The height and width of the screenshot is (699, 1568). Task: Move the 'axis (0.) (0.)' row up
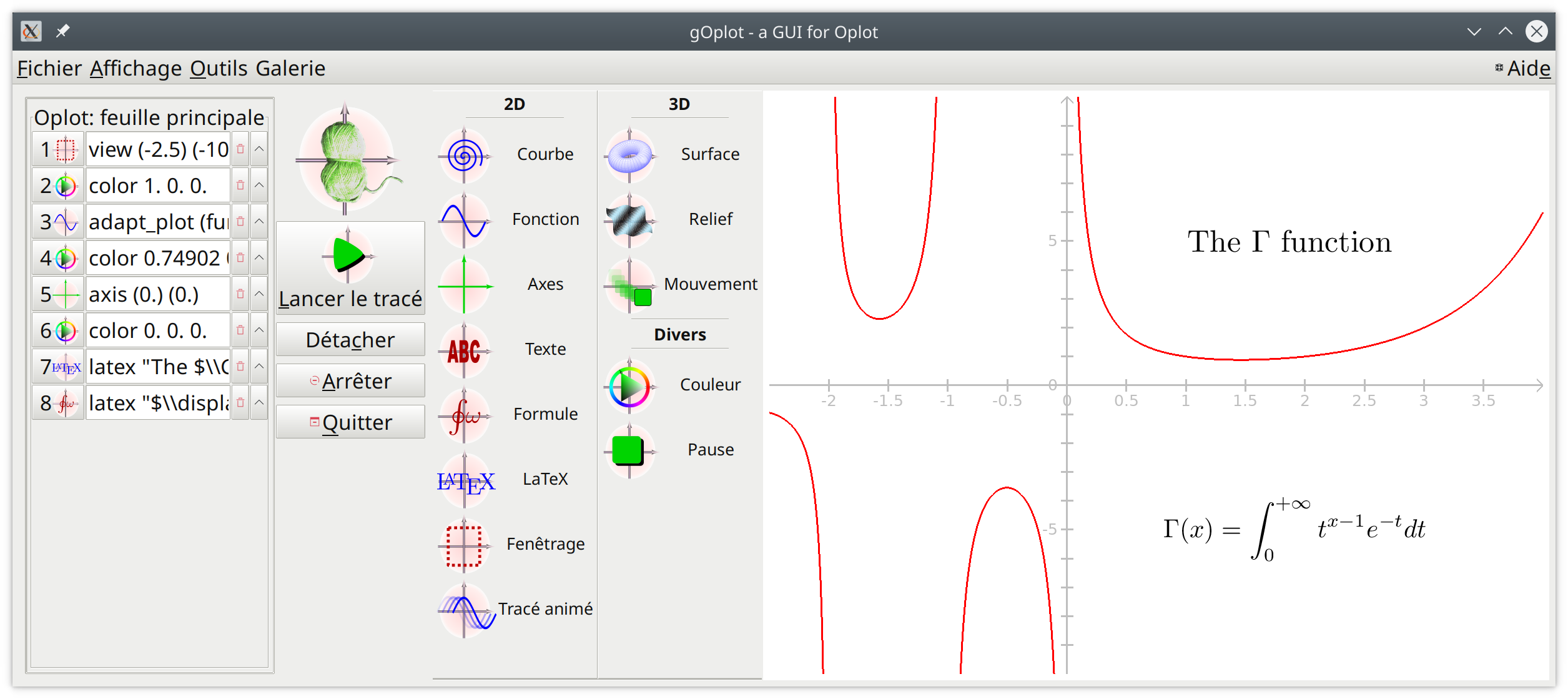pyautogui.click(x=259, y=294)
